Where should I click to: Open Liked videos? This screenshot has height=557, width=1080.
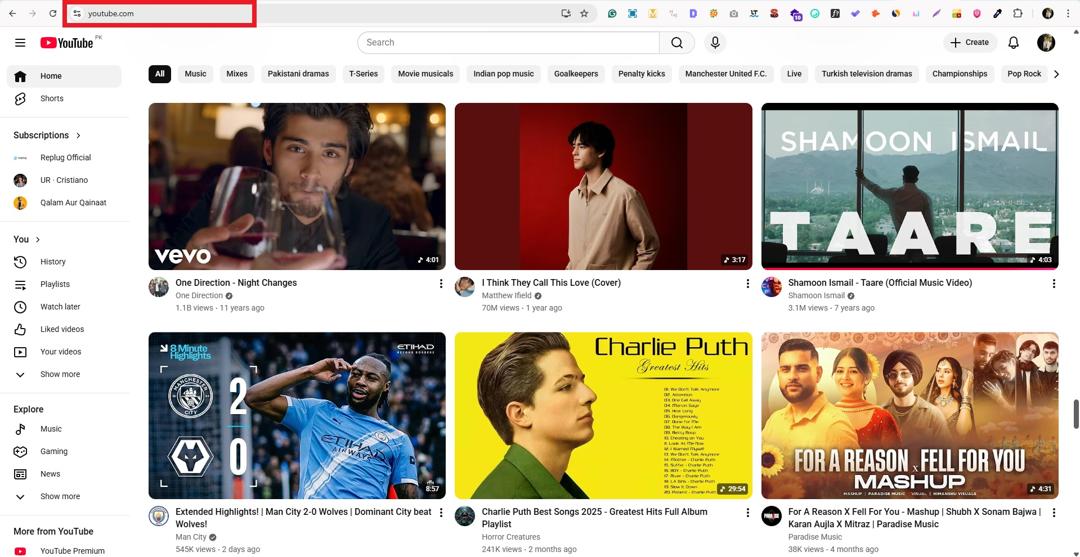[x=64, y=329]
